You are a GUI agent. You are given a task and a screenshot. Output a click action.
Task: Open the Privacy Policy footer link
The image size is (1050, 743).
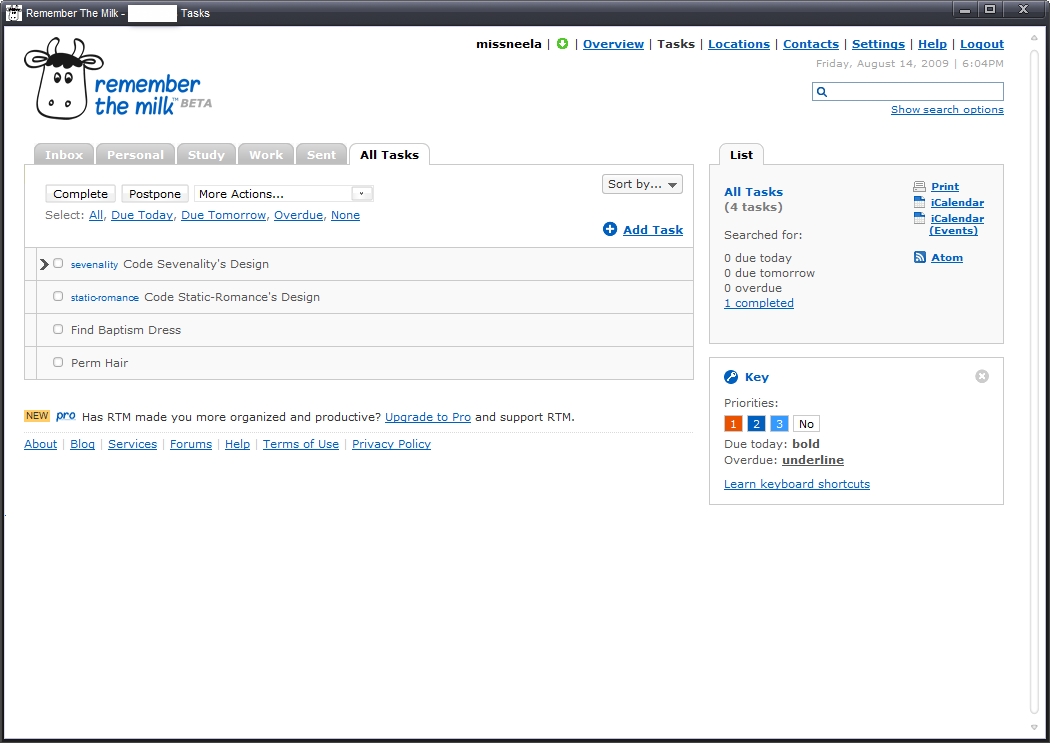click(x=391, y=444)
